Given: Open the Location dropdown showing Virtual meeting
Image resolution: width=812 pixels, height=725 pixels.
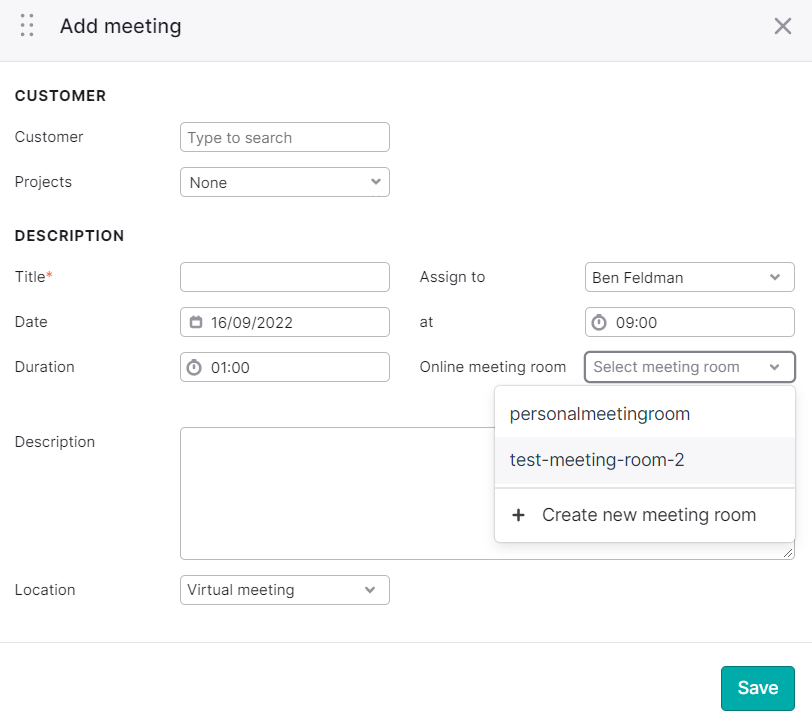Looking at the screenshot, I should point(284,590).
